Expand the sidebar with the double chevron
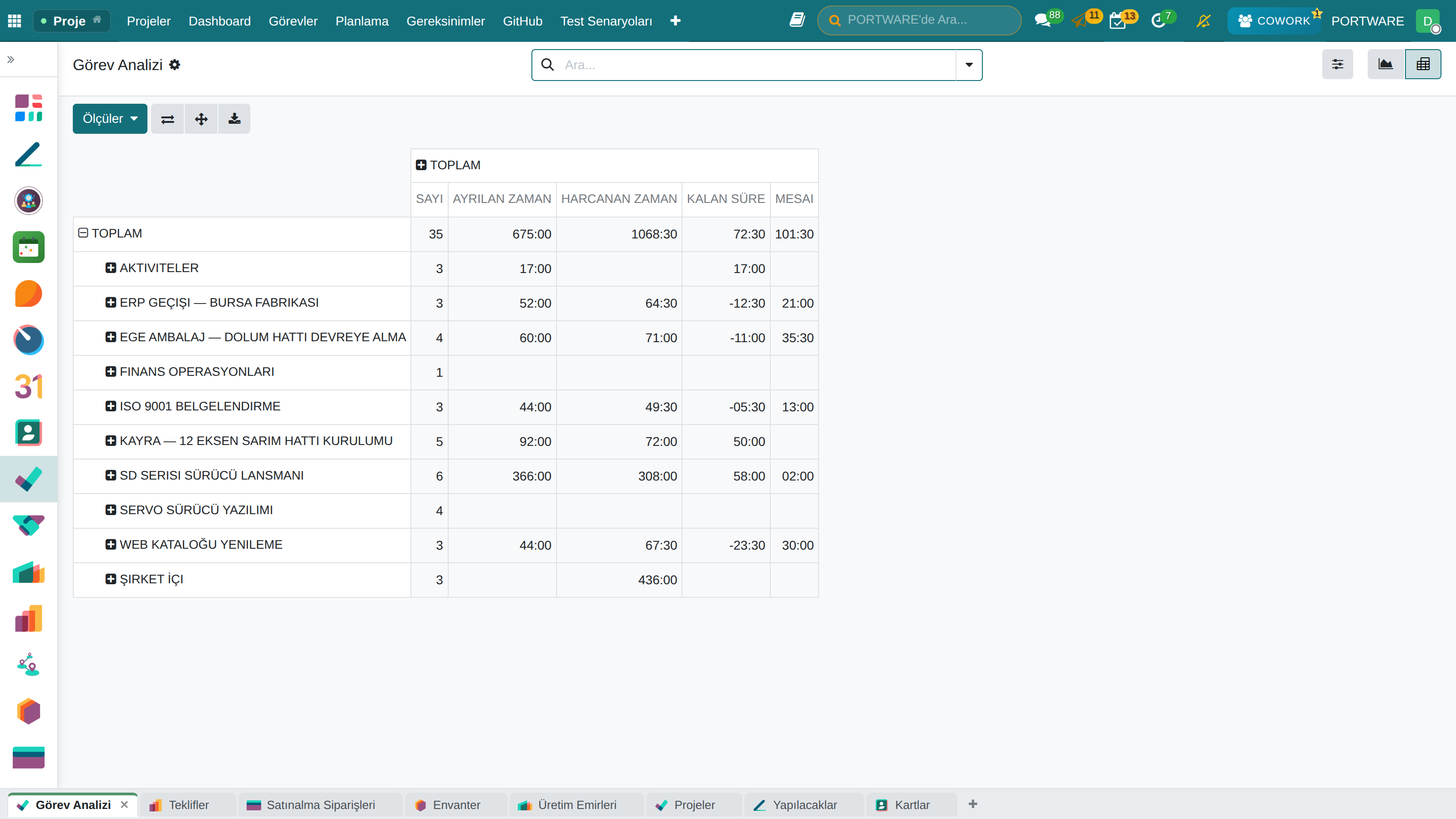This screenshot has height=819, width=1456. click(11, 59)
